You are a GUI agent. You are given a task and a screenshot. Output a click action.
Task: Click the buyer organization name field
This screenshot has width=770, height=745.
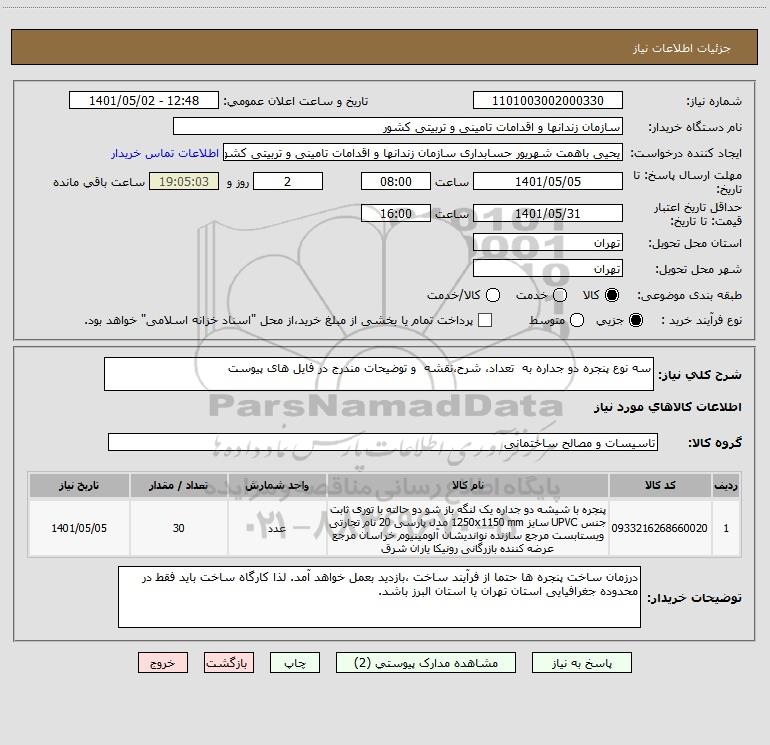click(x=398, y=126)
